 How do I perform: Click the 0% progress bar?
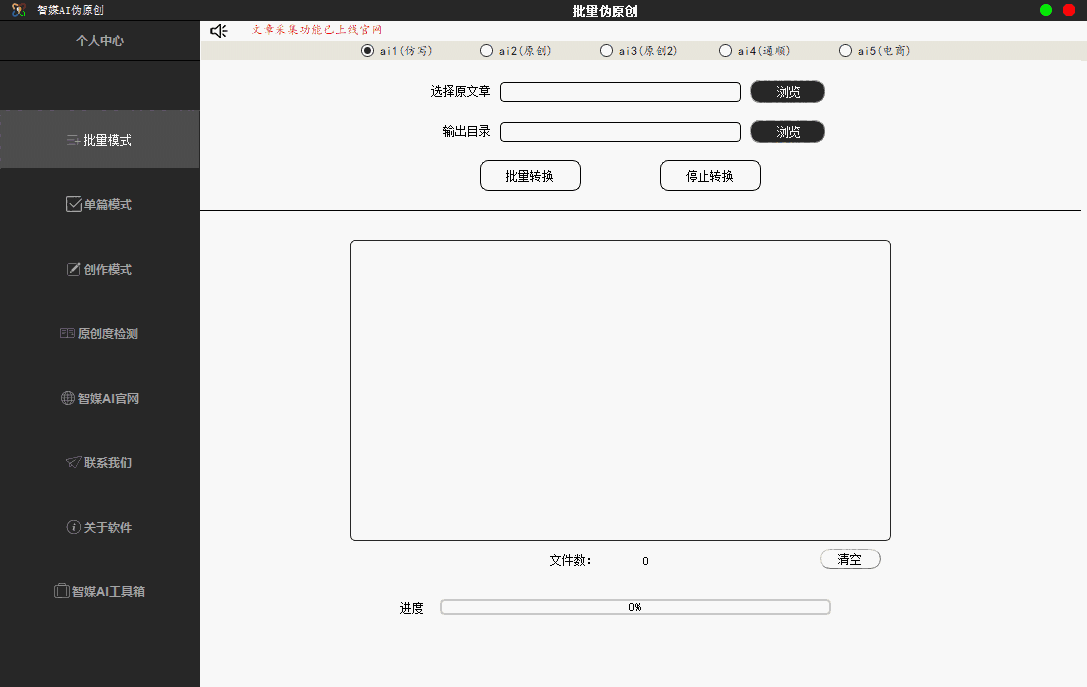tap(635, 606)
